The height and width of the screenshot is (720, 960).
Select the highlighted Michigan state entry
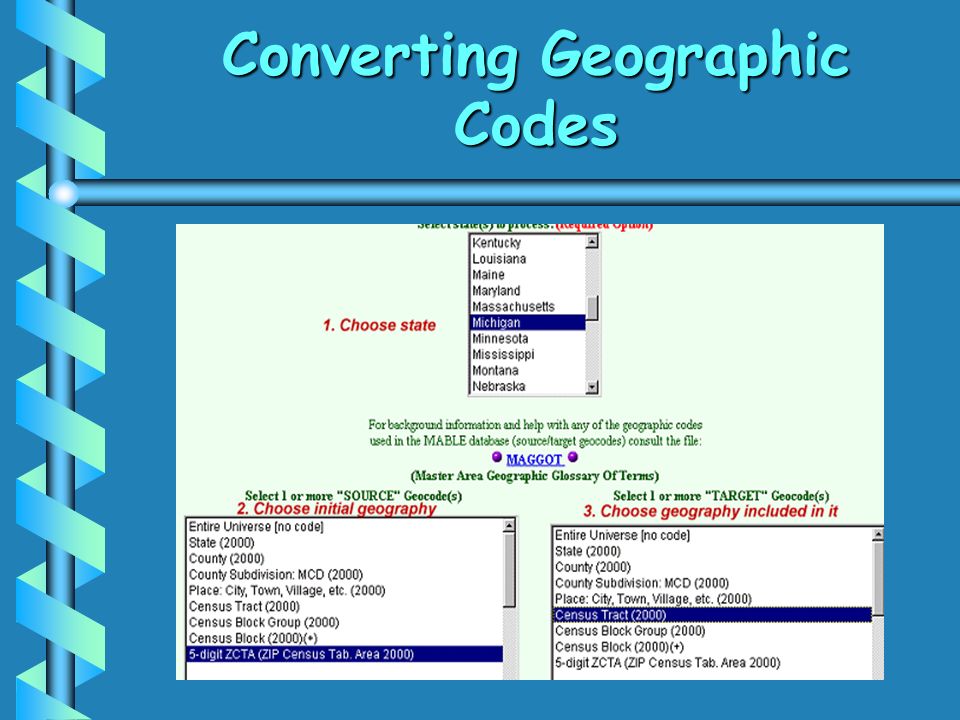click(x=528, y=323)
